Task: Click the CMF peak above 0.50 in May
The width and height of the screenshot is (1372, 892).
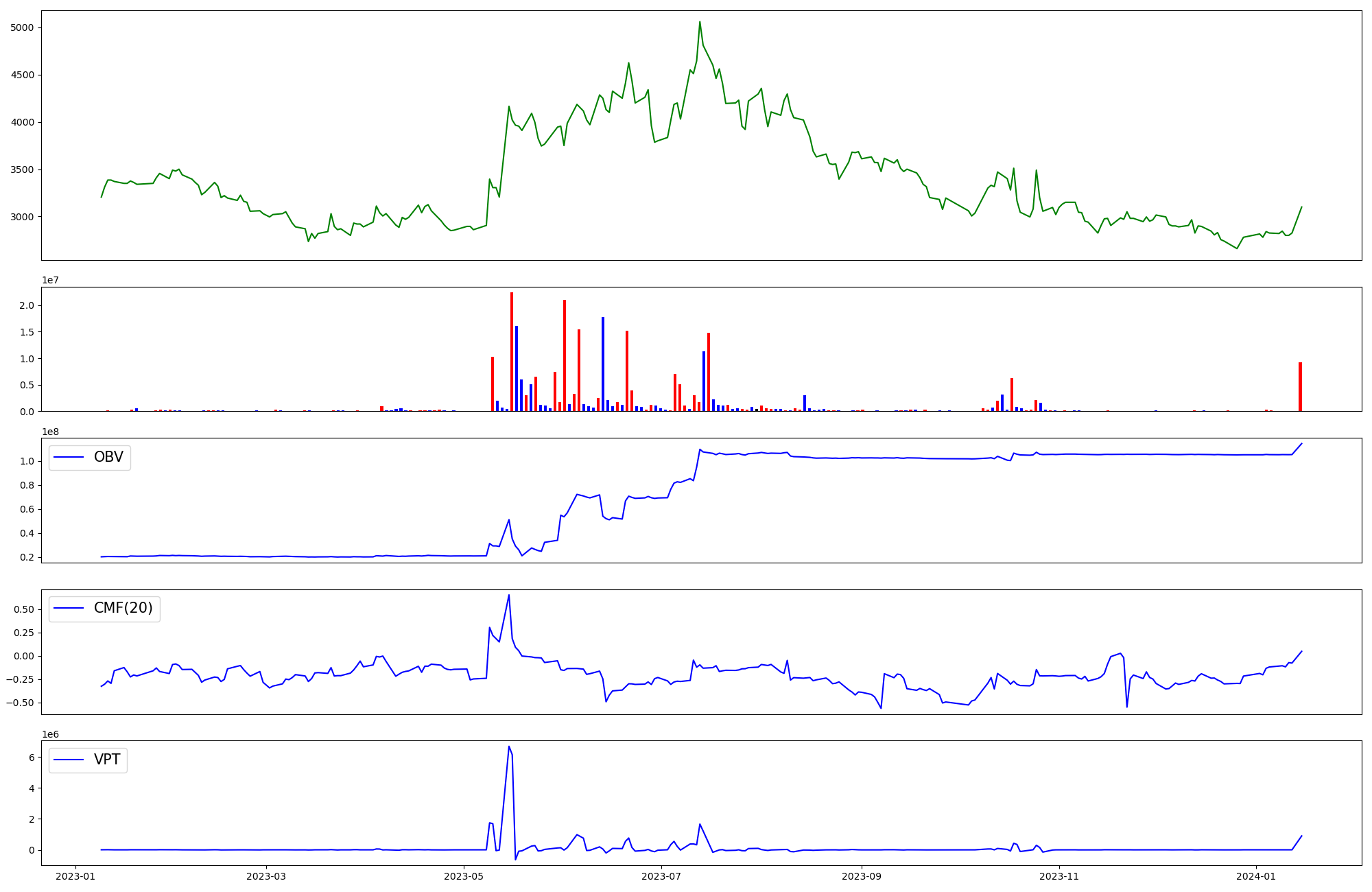Action: pos(509,595)
